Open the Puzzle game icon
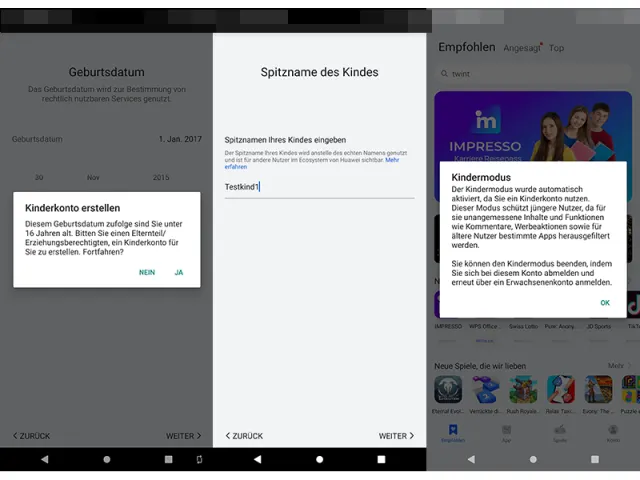Screen dimensions: 640x480 [x=631, y=390]
